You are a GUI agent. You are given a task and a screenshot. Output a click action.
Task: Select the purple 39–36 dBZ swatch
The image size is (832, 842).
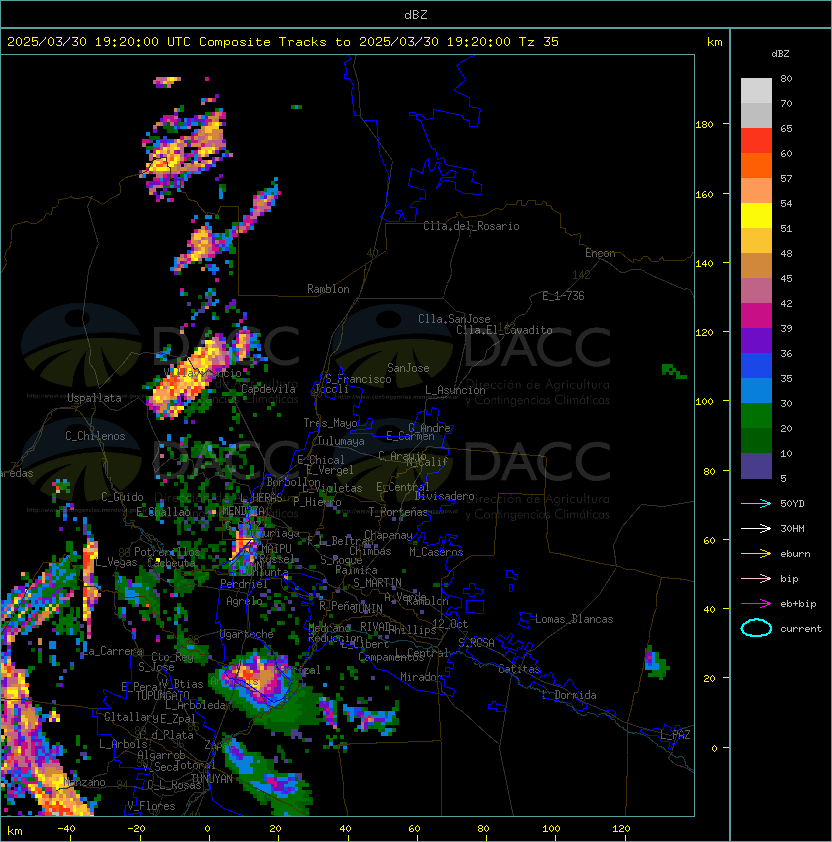click(x=756, y=340)
